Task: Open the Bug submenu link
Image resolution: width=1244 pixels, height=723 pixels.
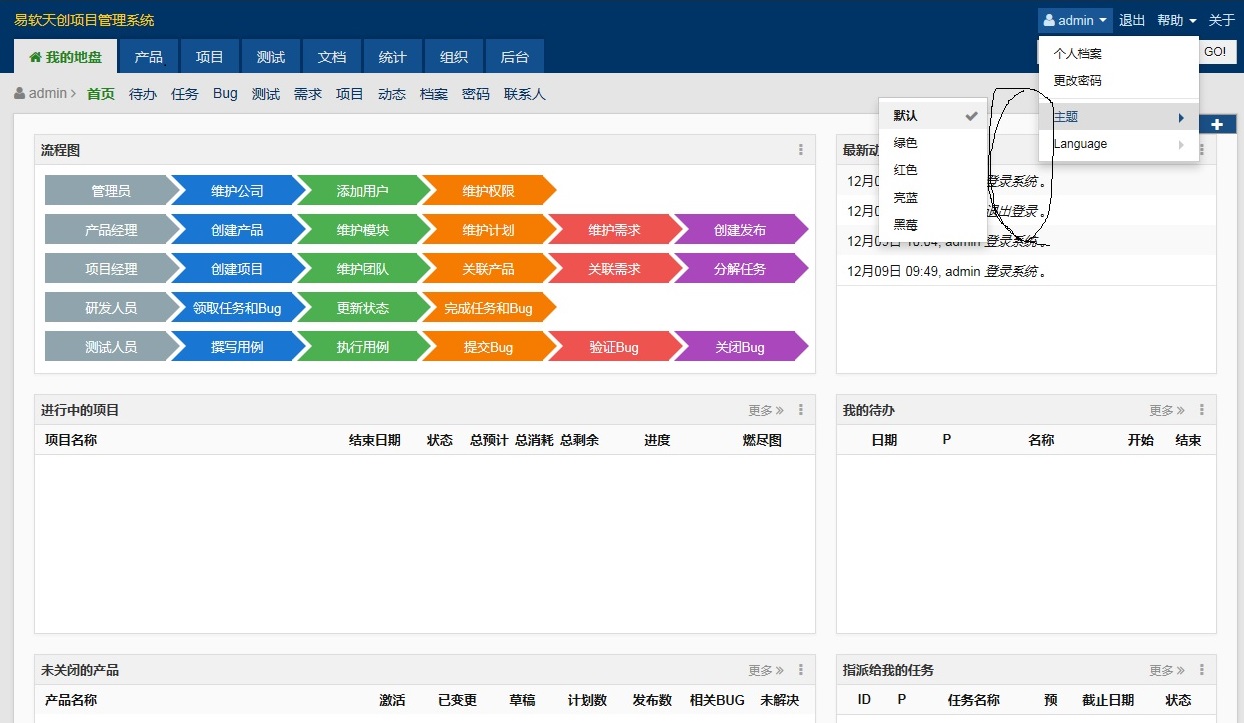Action: 225,94
